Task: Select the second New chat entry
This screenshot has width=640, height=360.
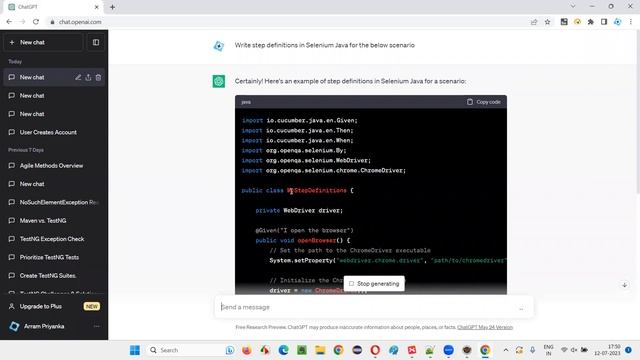Action: [x=54, y=96]
